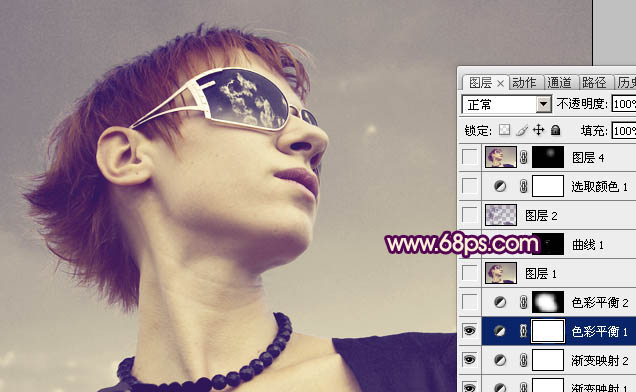The width and height of the screenshot is (636, 392).
Task: Click mask link icon on 色彩平衡 2
Action: click(x=524, y=302)
